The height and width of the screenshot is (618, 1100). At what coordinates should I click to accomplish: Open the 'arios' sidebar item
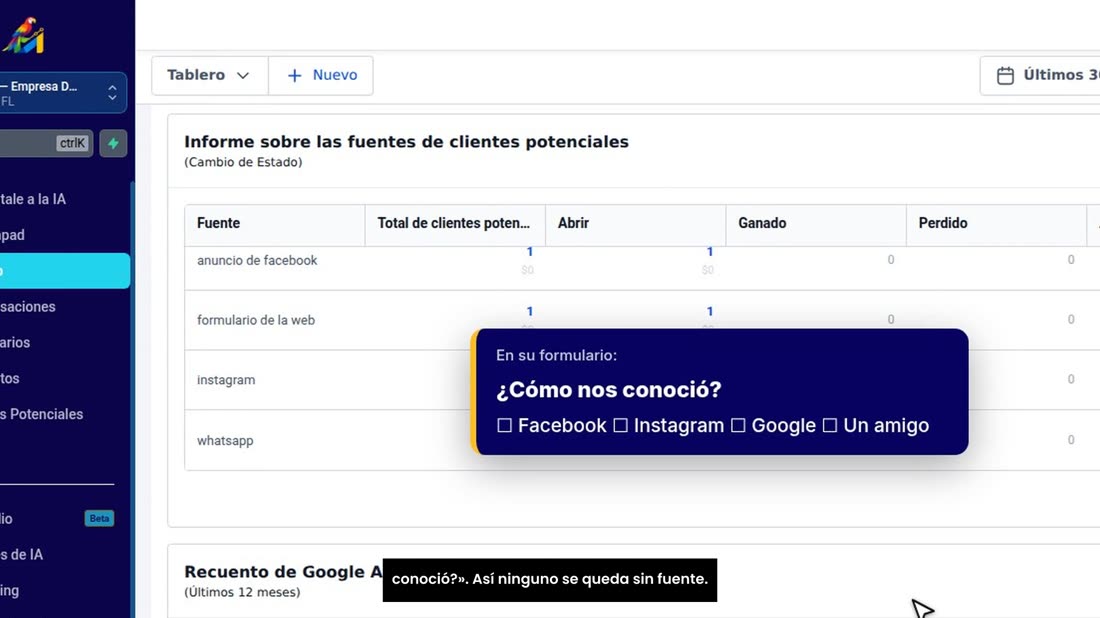[x=15, y=342]
